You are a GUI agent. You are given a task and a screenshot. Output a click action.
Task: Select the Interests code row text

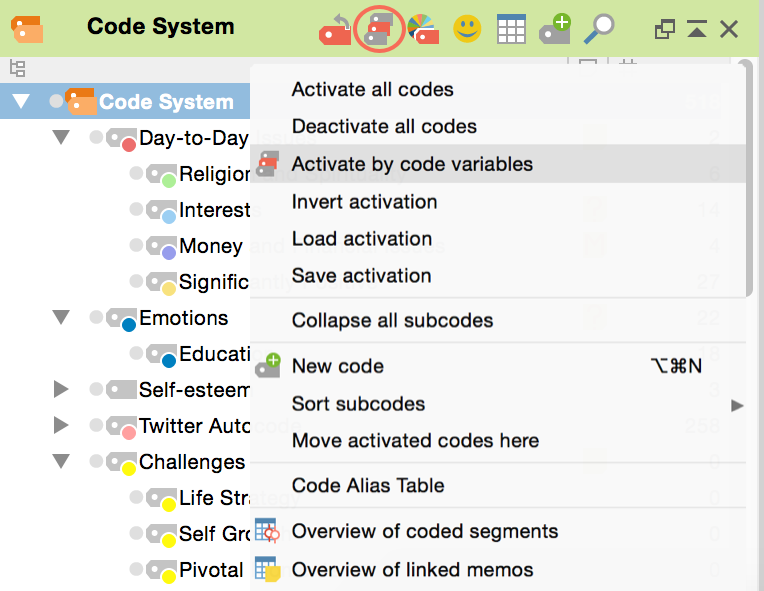pos(215,210)
